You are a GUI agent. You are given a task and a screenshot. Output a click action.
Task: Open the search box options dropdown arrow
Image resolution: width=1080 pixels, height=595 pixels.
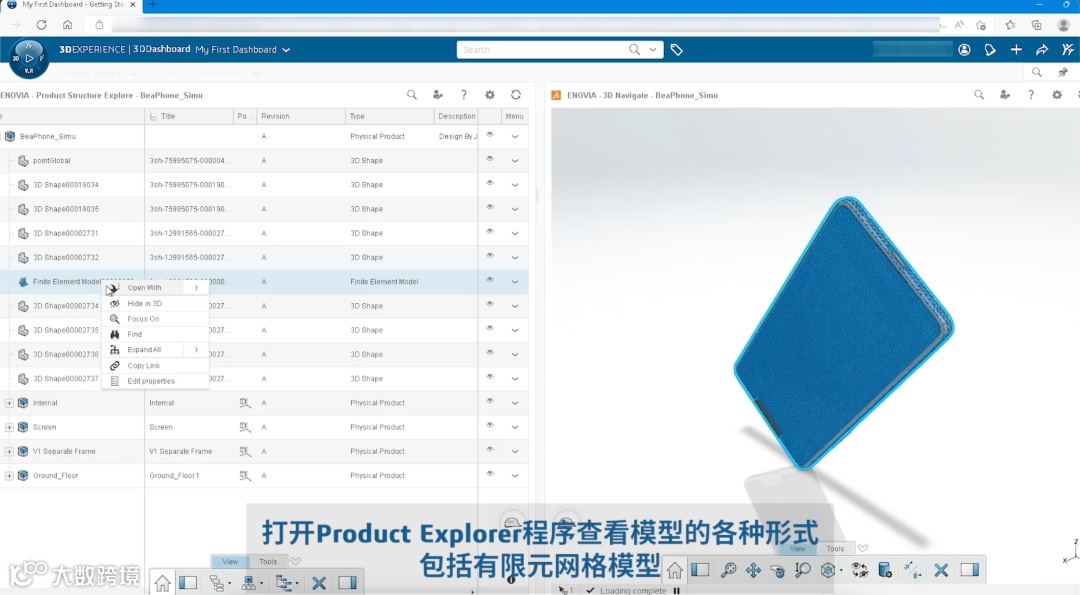(652, 50)
